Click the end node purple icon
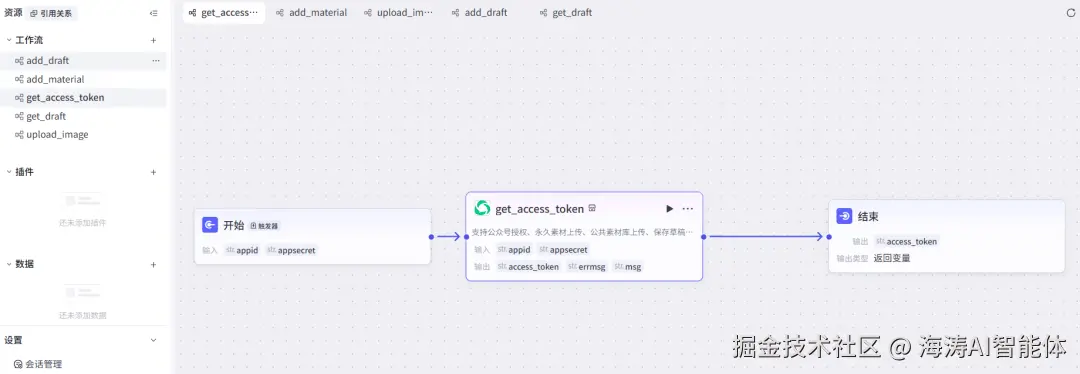Viewport: 1080px width, 374px height. coord(844,216)
